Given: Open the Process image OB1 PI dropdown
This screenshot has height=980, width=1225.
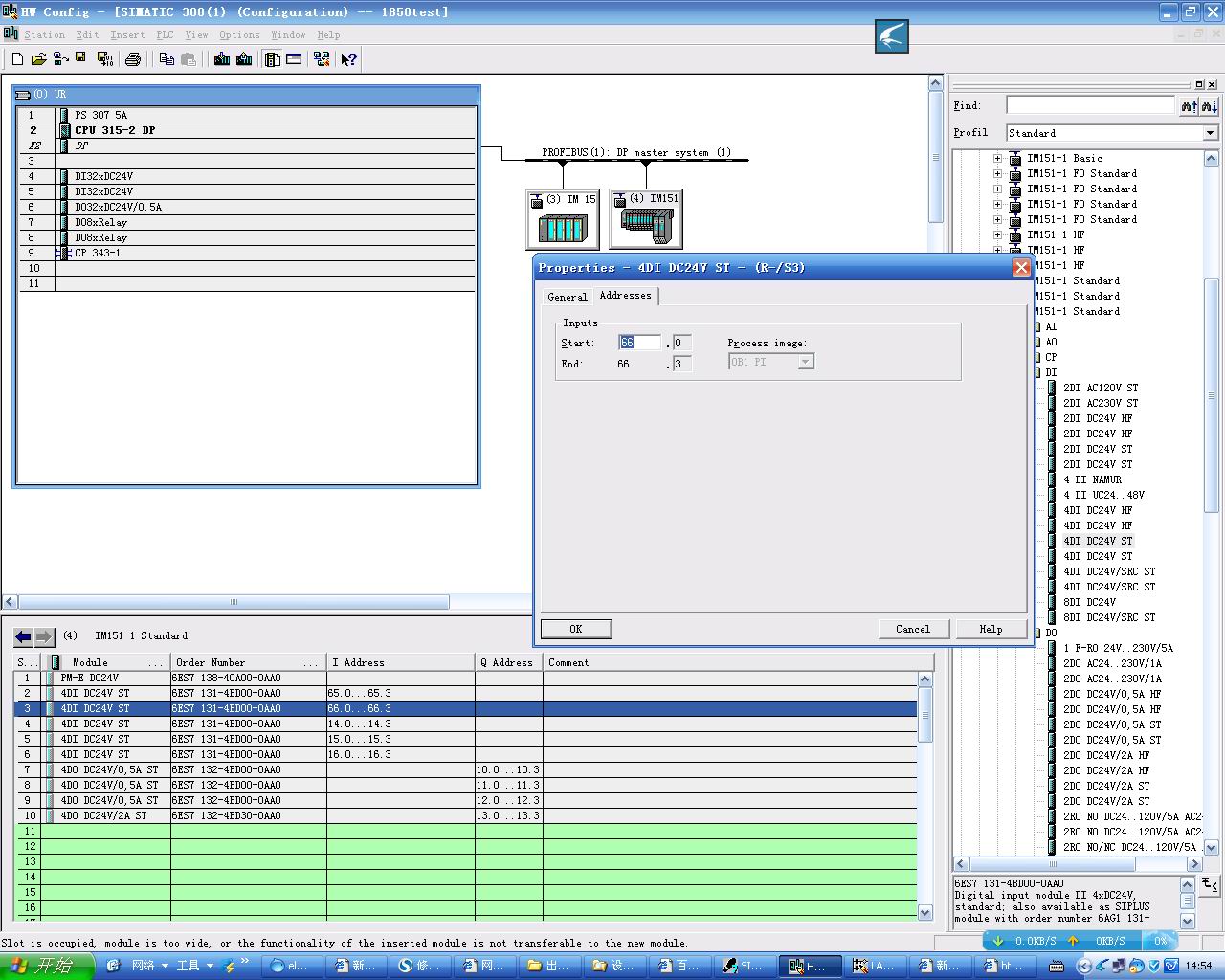Looking at the screenshot, I should (x=806, y=362).
